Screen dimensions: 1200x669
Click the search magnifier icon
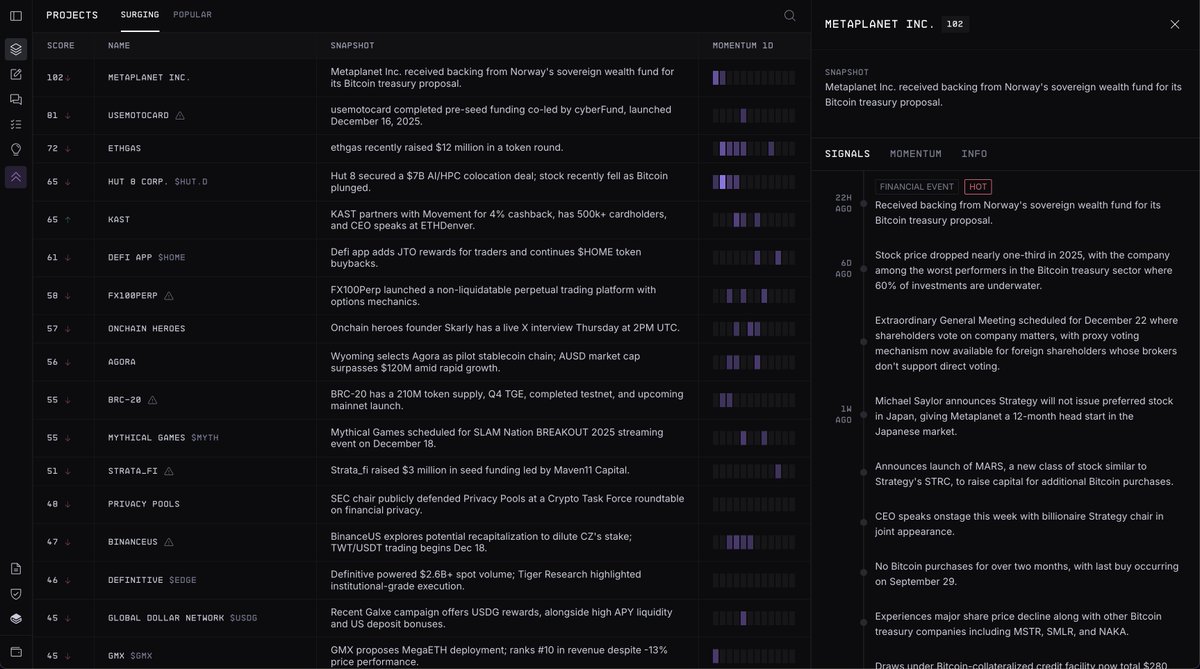point(790,15)
